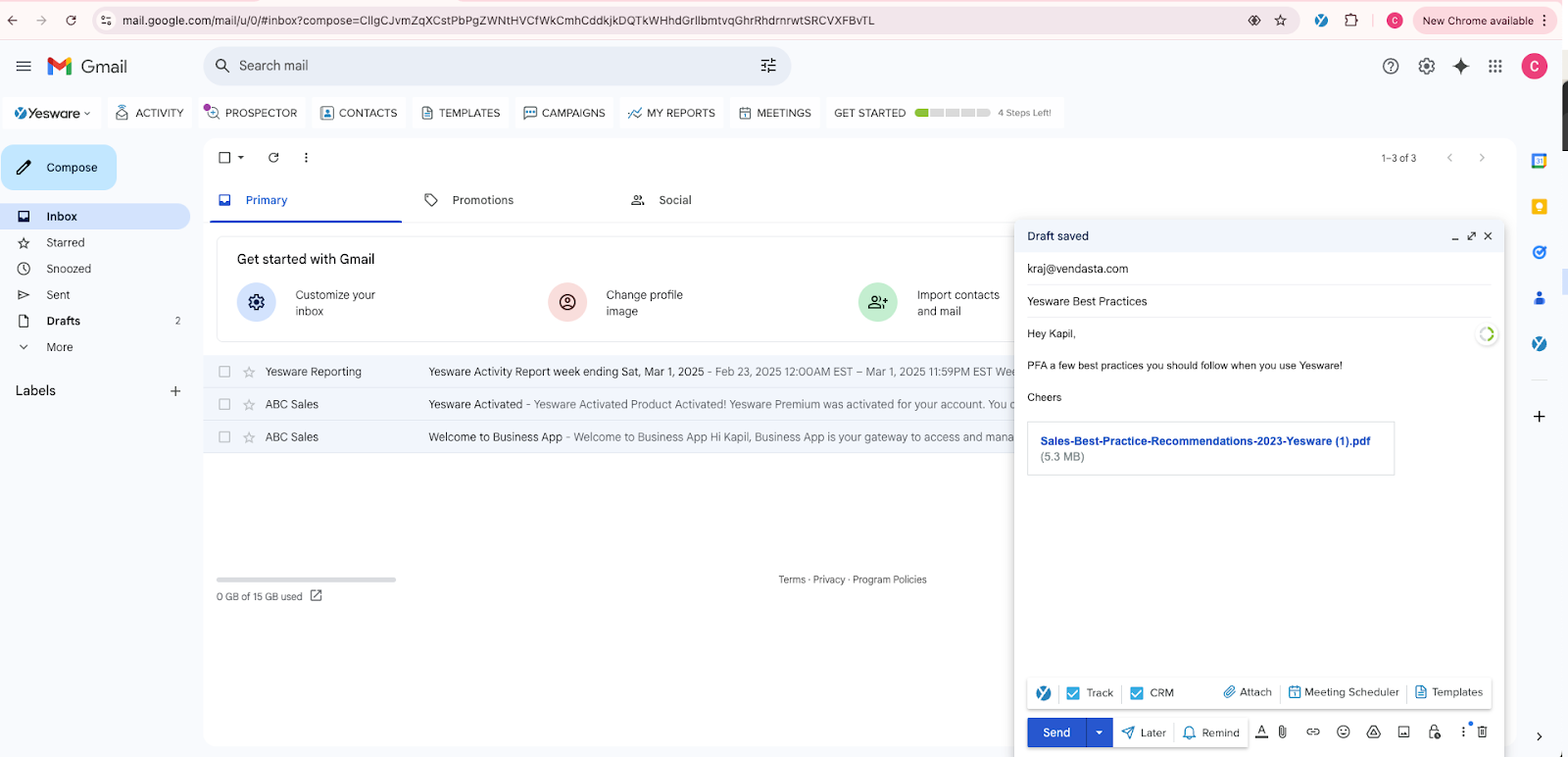The width and height of the screenshot is (1568, 757).
Task: Click the storage usage bar
Action: [306, 580]
